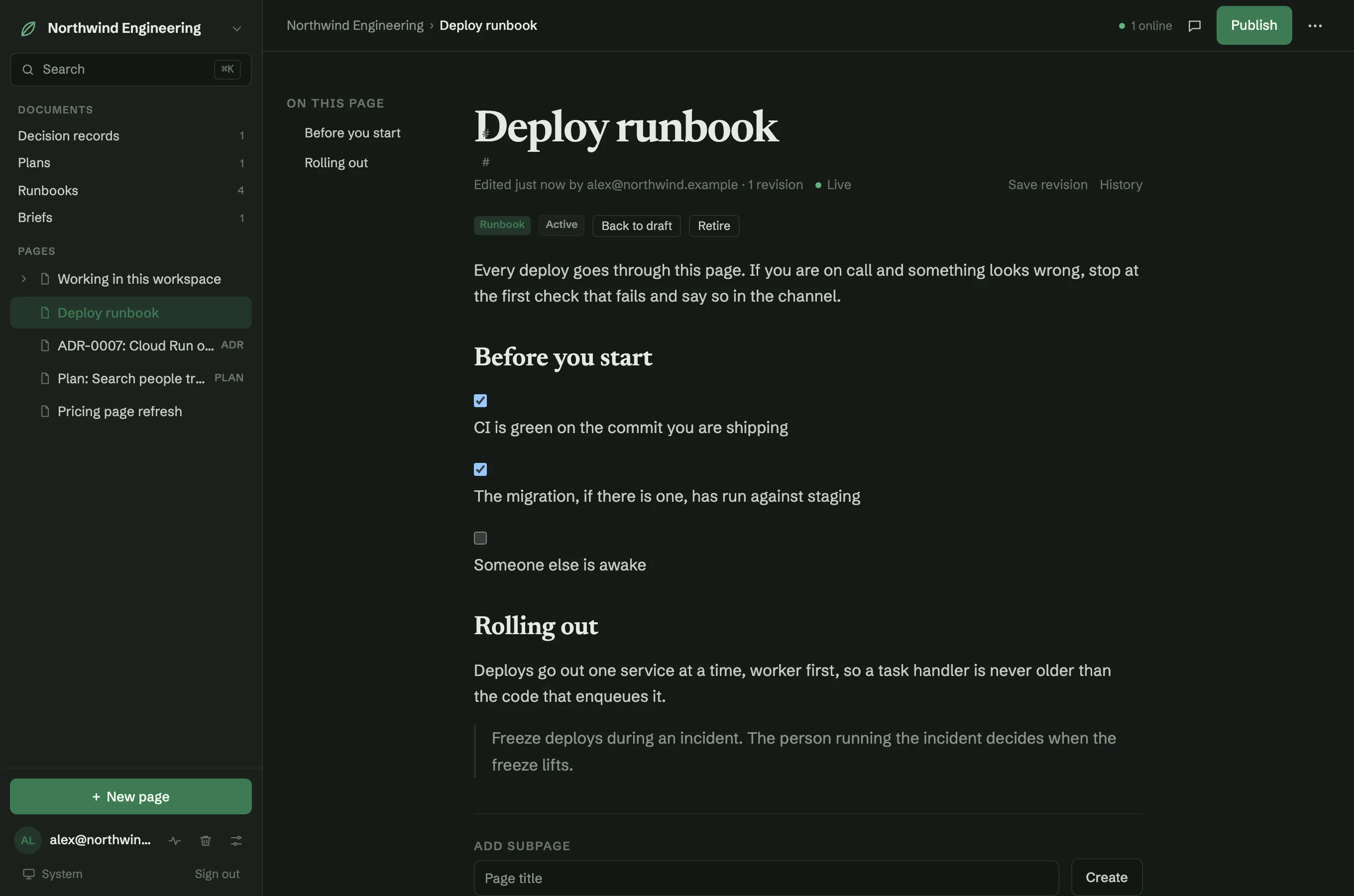Screen dimensions: 1354x896
Task: Click the Retire button
Action: pyautogui.click(x=713, y=225)
